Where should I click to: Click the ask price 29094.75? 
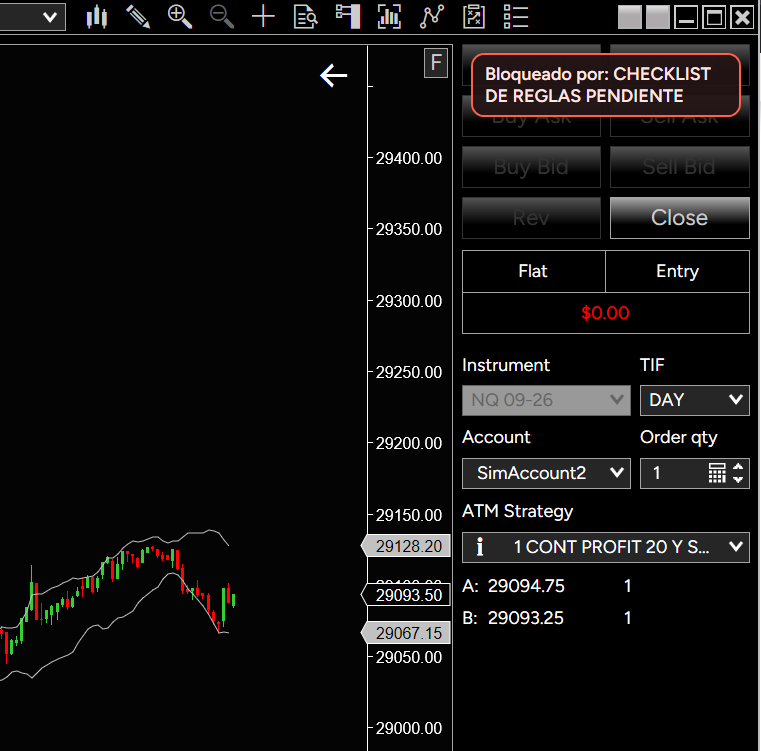[x=526, y=586]
